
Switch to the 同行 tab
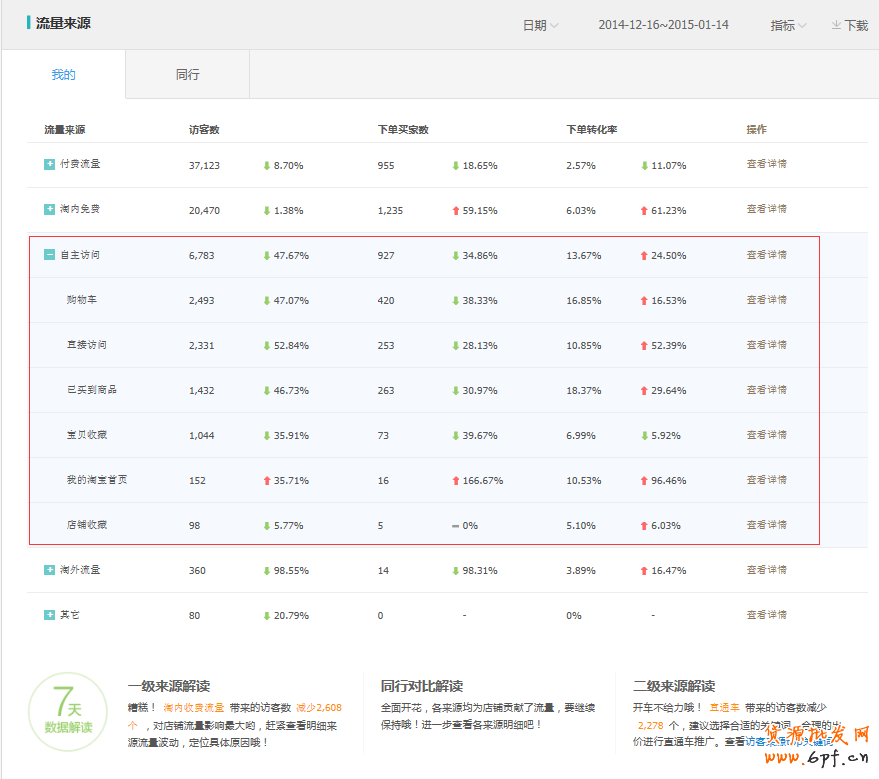pyautogui.click(x=187, y=74)
